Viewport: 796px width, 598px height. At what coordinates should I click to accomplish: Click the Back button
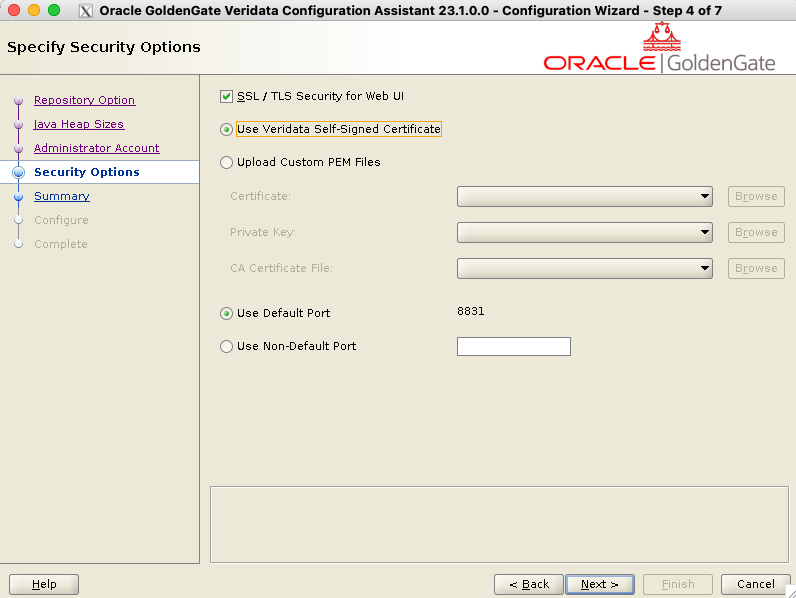[x=528, y=584]
